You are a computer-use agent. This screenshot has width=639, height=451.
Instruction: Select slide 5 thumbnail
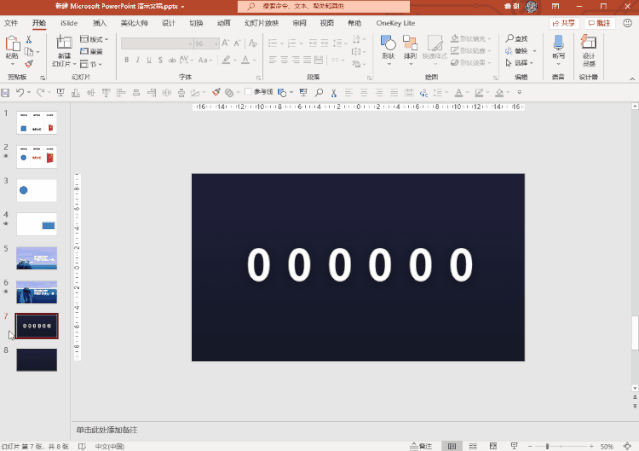pos(37,258)
